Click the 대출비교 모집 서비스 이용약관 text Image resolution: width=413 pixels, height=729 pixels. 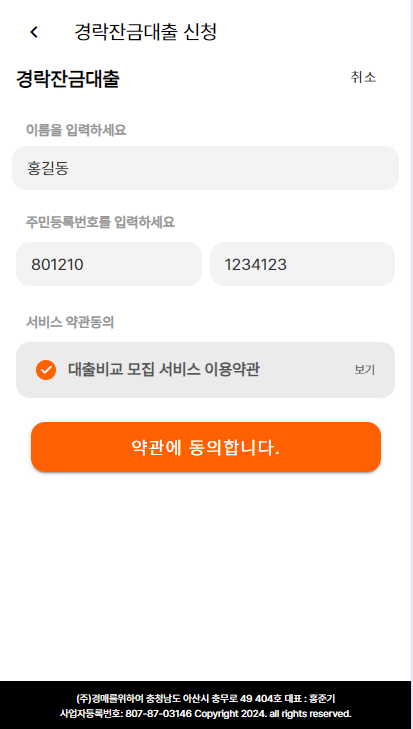[164, 370]
